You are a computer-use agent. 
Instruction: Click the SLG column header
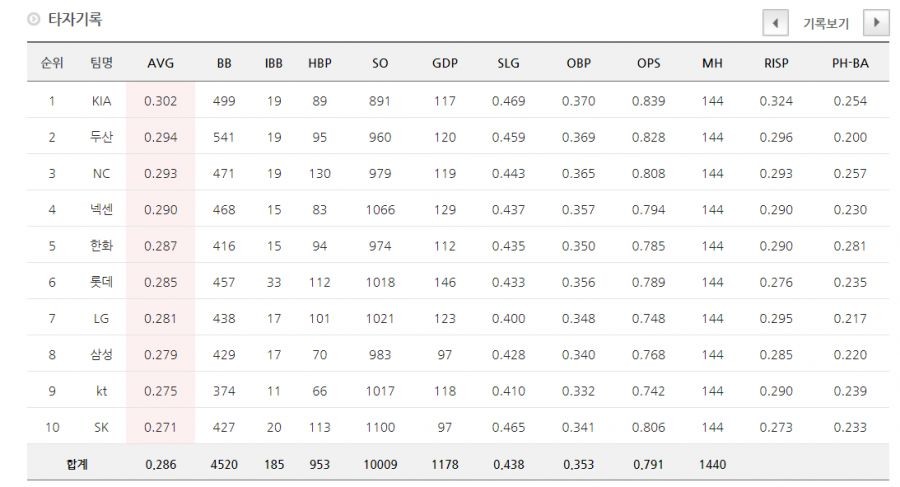[x=508, y=63]
